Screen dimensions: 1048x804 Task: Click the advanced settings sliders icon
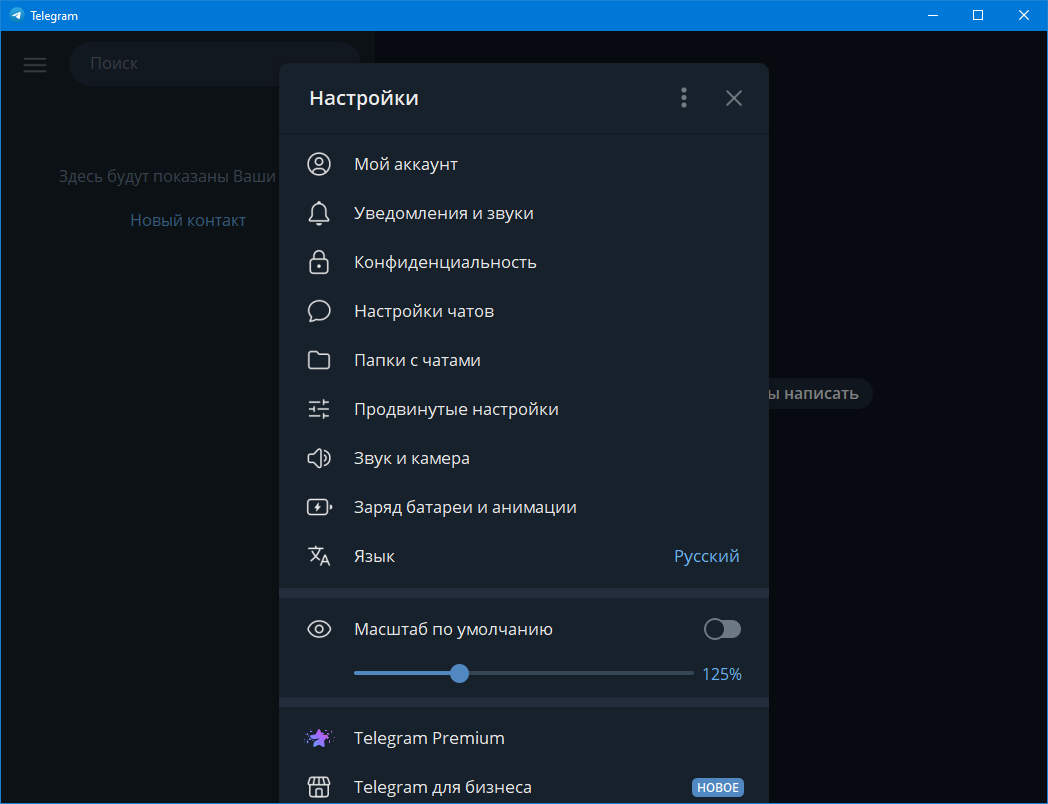pyautogui.click(x=319, y=409)
